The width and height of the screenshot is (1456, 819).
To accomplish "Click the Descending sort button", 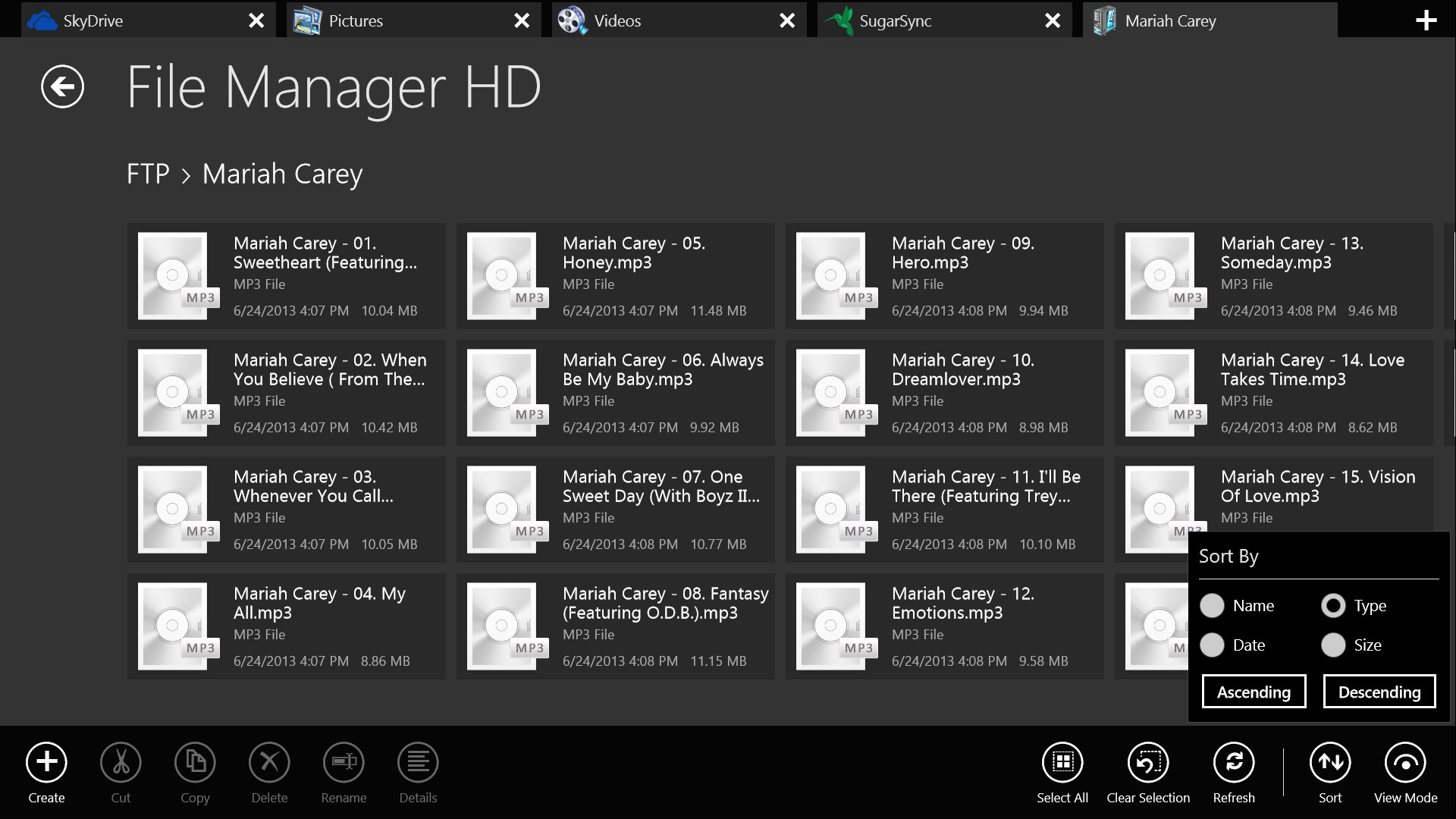I will coord(1379,691).
